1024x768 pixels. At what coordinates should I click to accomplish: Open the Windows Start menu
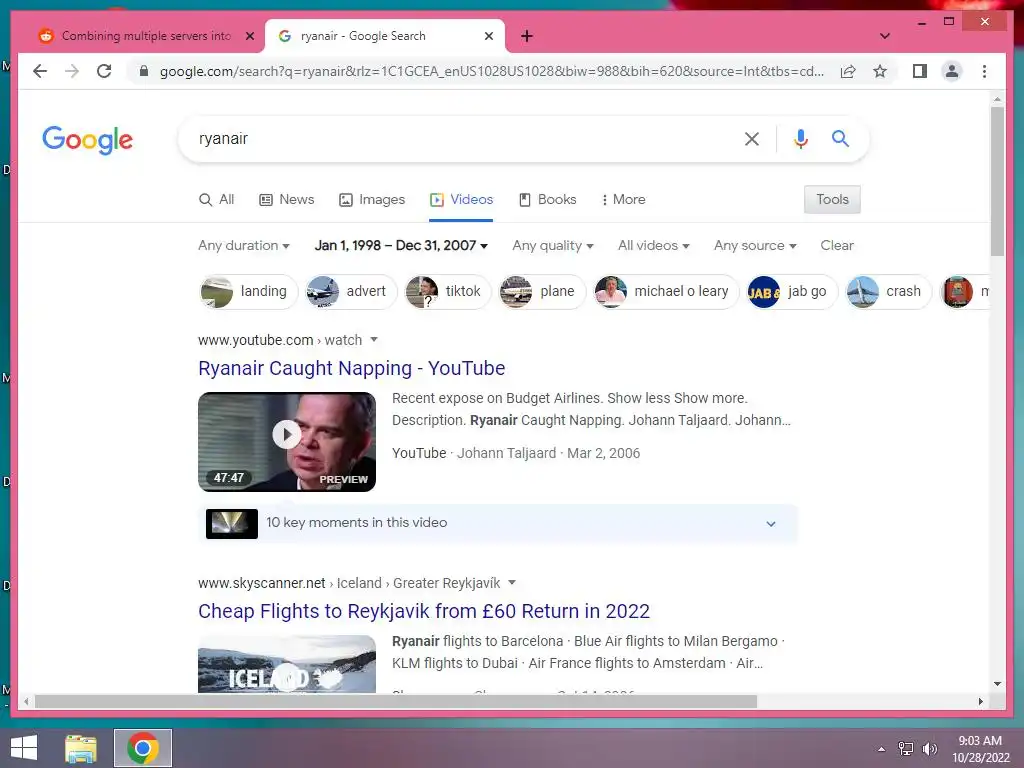click(x=24, y=748)
